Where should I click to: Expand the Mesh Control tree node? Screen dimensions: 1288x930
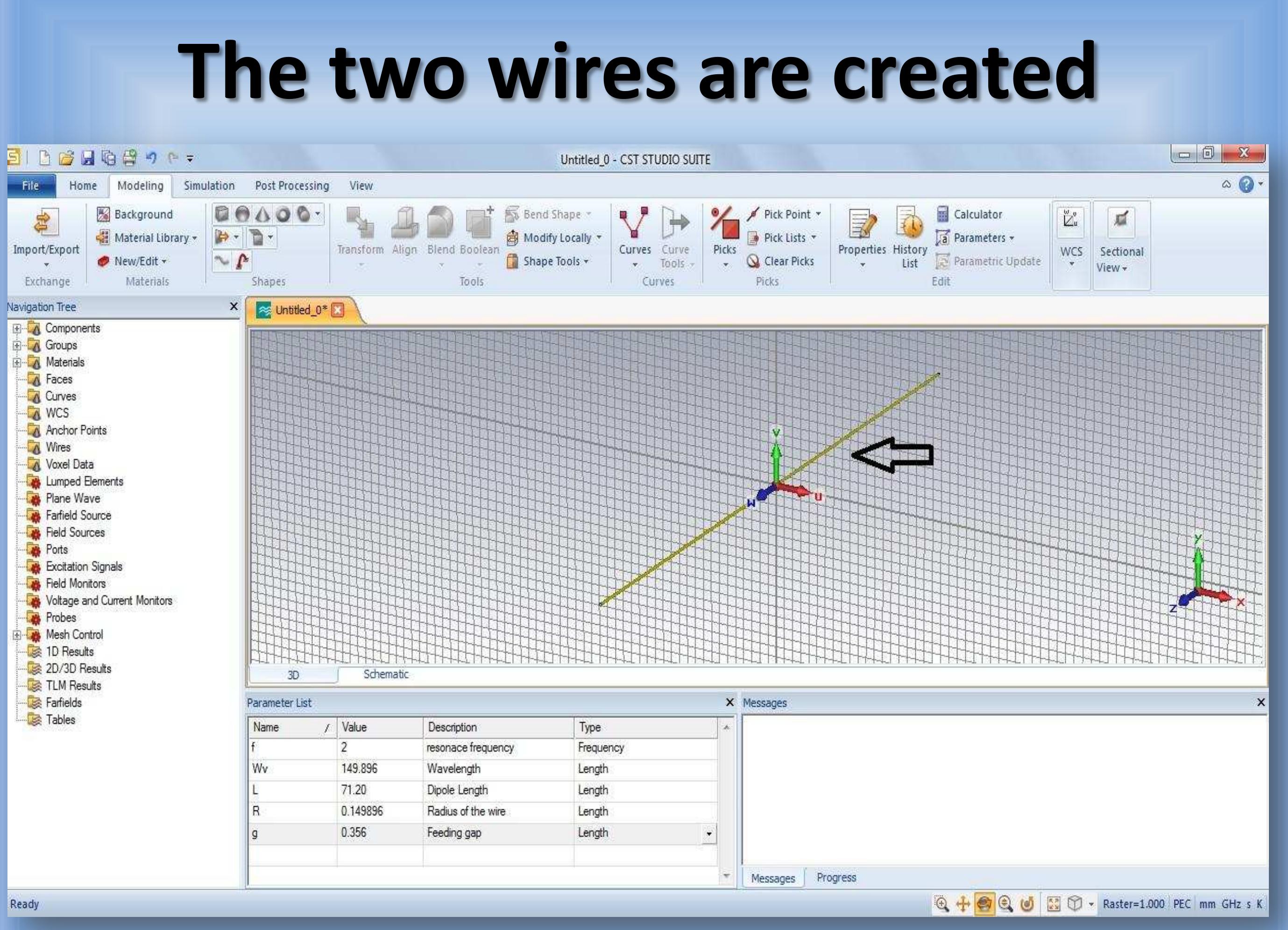17,635
